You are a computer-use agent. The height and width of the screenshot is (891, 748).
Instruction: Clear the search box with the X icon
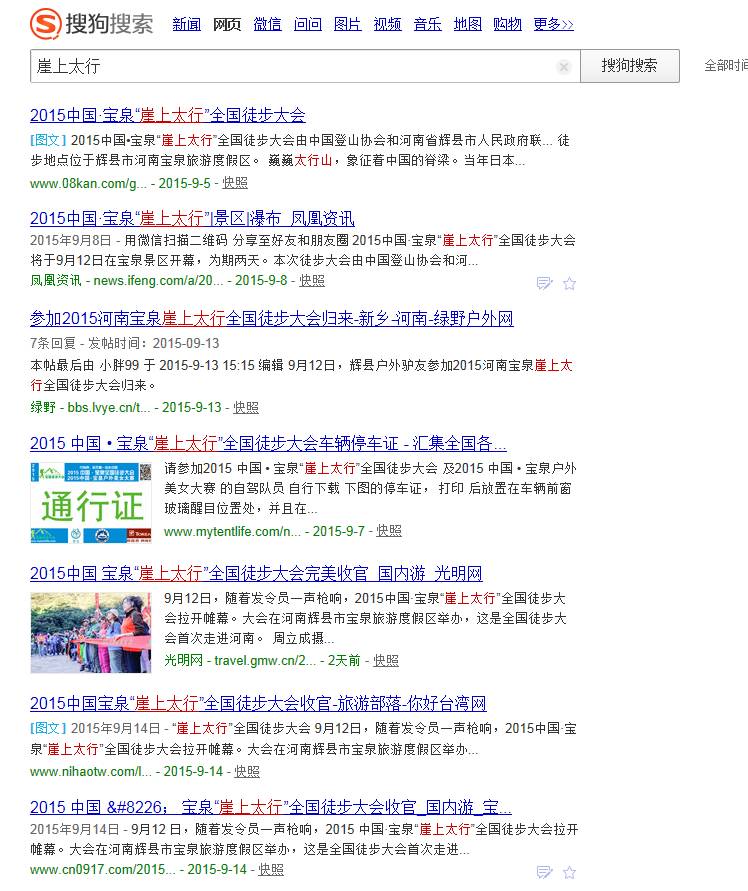[564, 66]
